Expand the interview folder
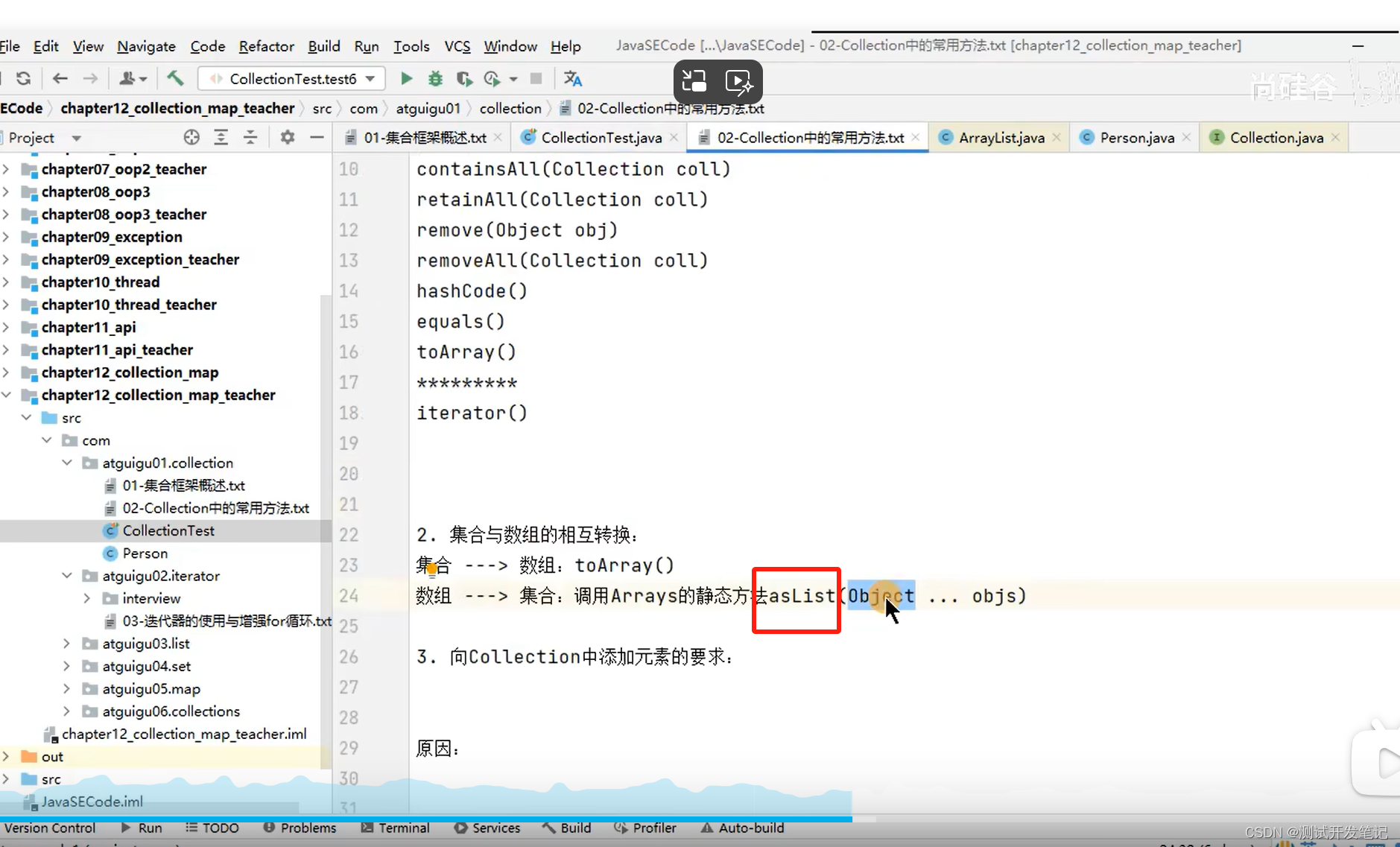The width and height of the screenshot is (1400, 847). [87, 598]
